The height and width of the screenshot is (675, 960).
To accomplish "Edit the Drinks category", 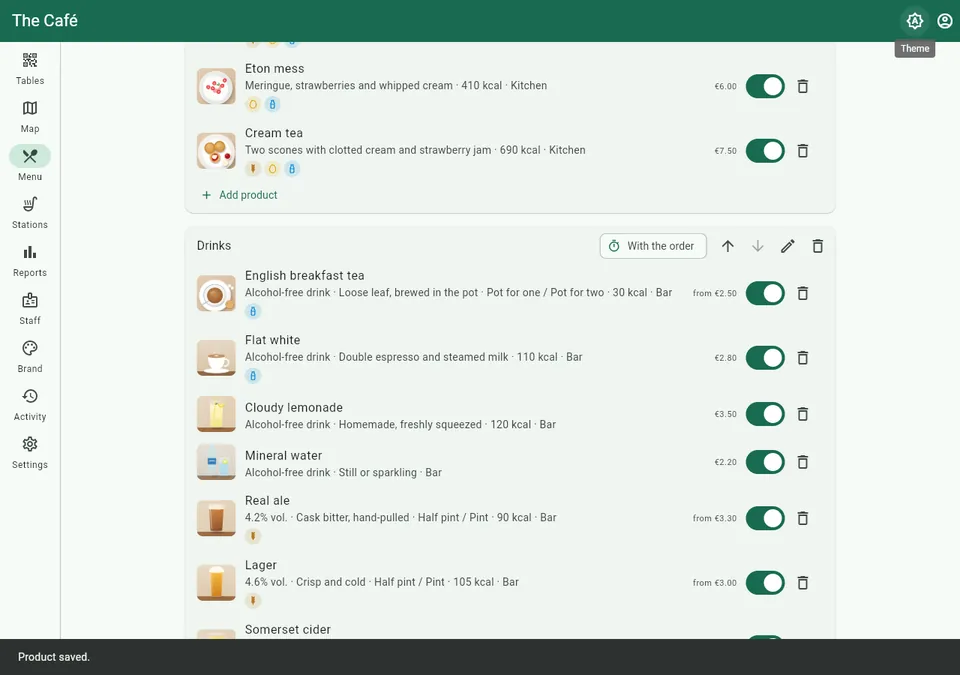I will pyautogui.click(x=787, y=246).
